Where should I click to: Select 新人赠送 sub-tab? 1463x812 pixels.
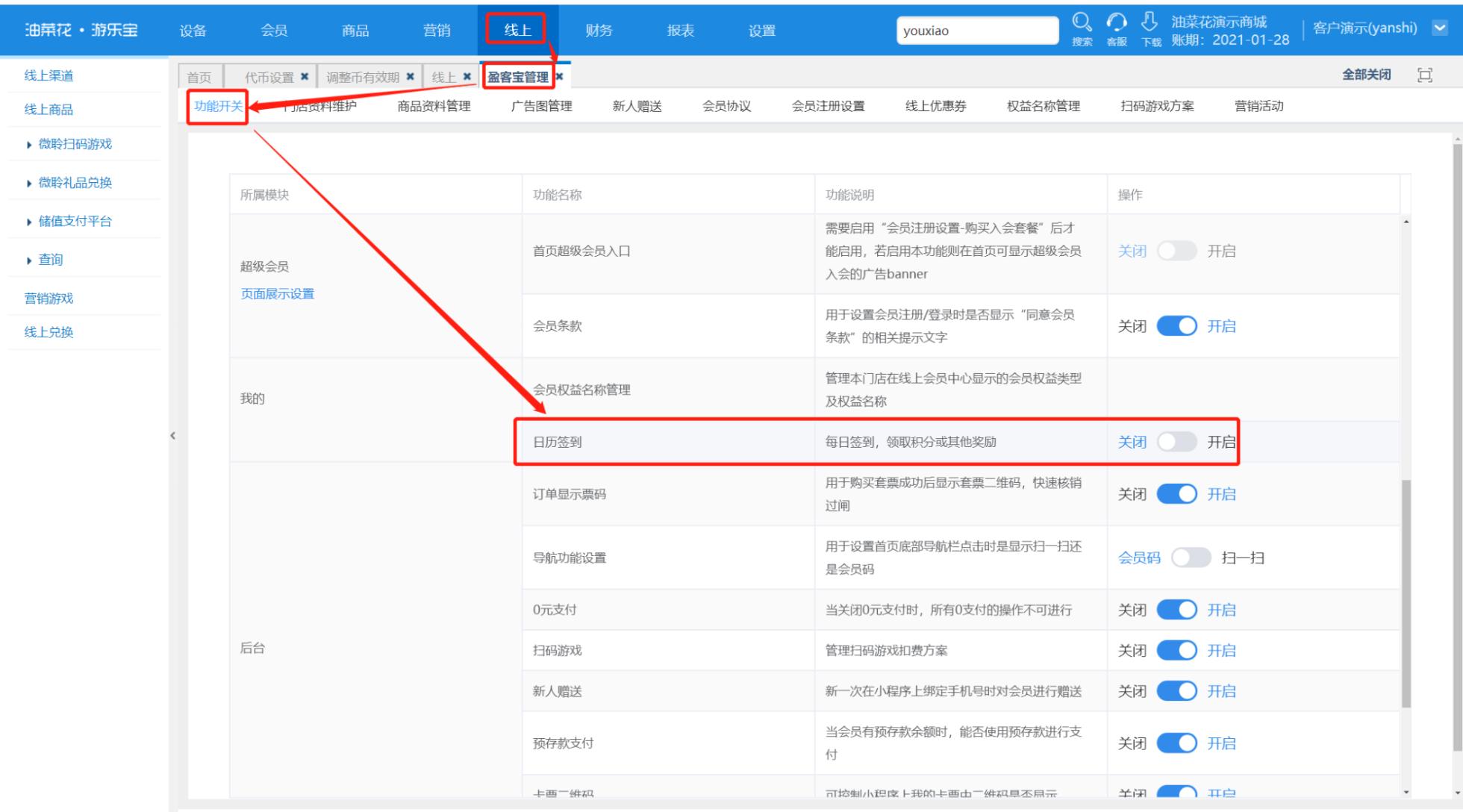[637, 106]
